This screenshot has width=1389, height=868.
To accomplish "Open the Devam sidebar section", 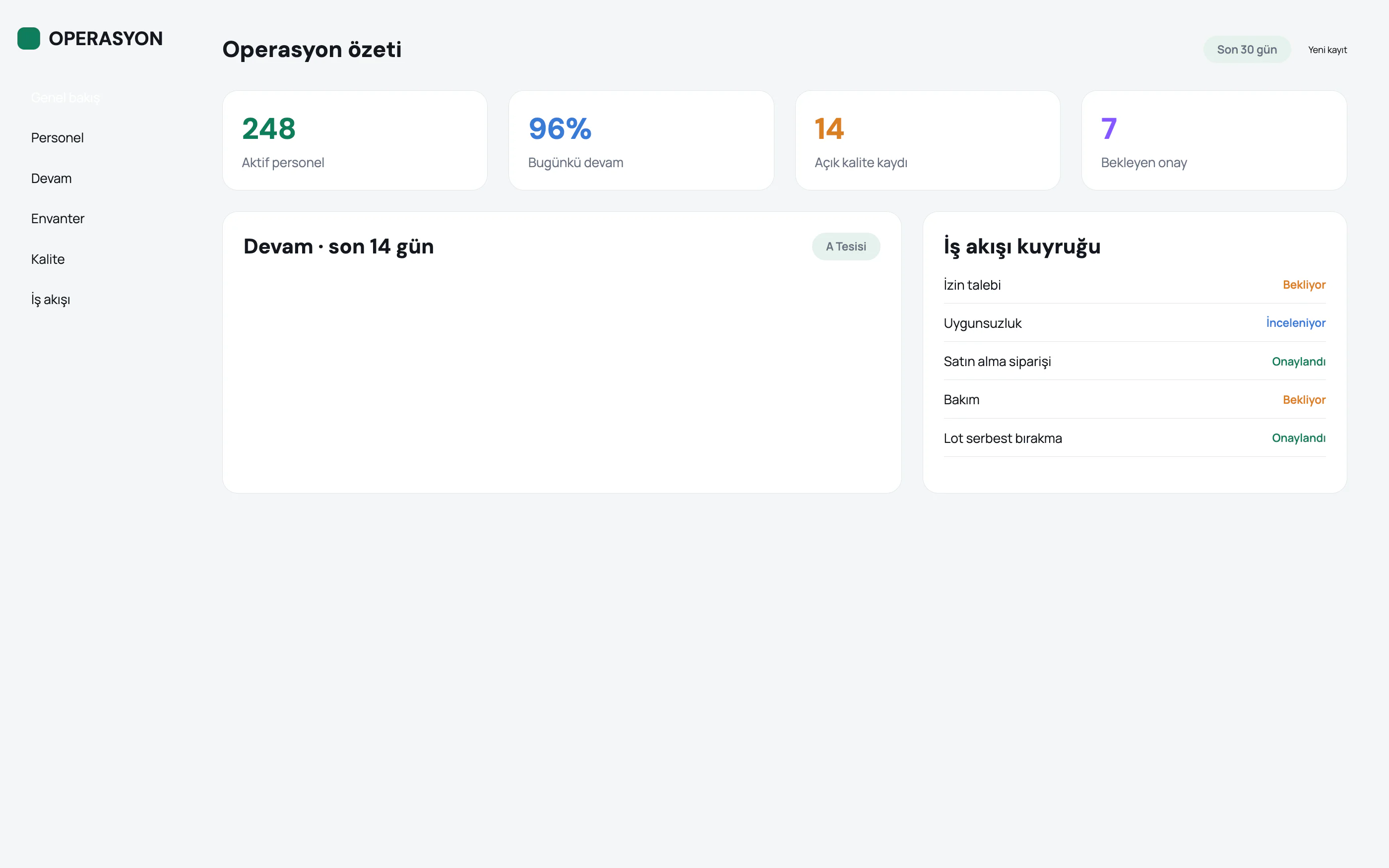I will (51, 179).
